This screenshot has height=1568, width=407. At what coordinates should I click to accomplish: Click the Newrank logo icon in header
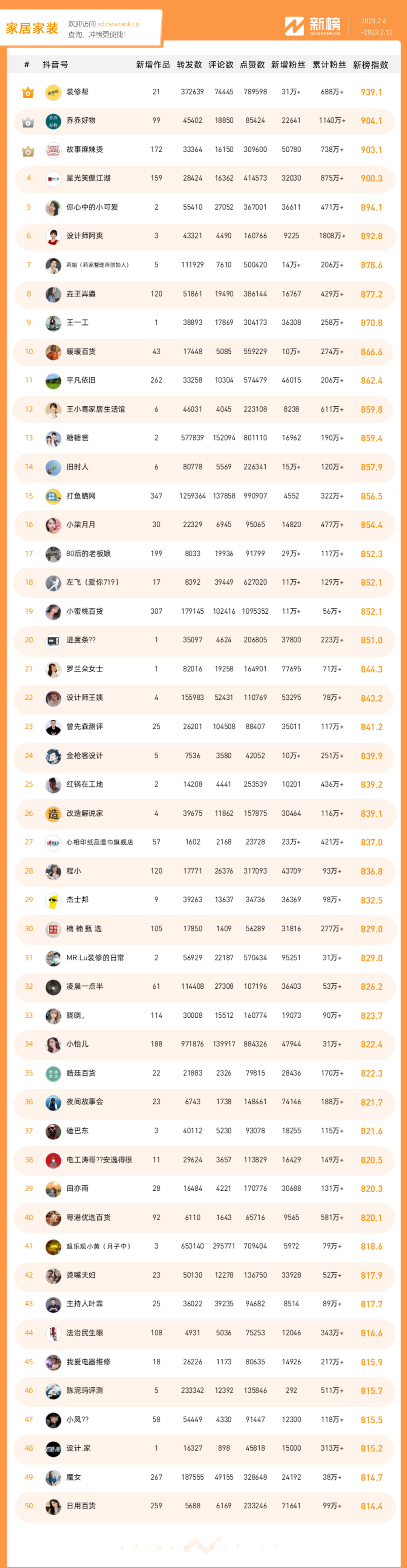point(294,26)
